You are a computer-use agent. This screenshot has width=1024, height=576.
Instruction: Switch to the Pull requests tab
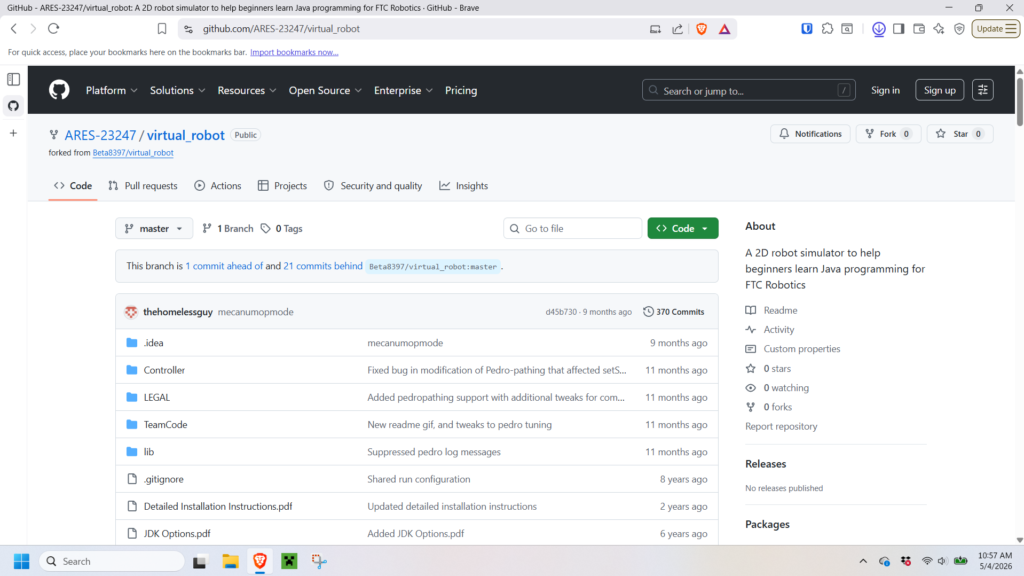[142, 186]
